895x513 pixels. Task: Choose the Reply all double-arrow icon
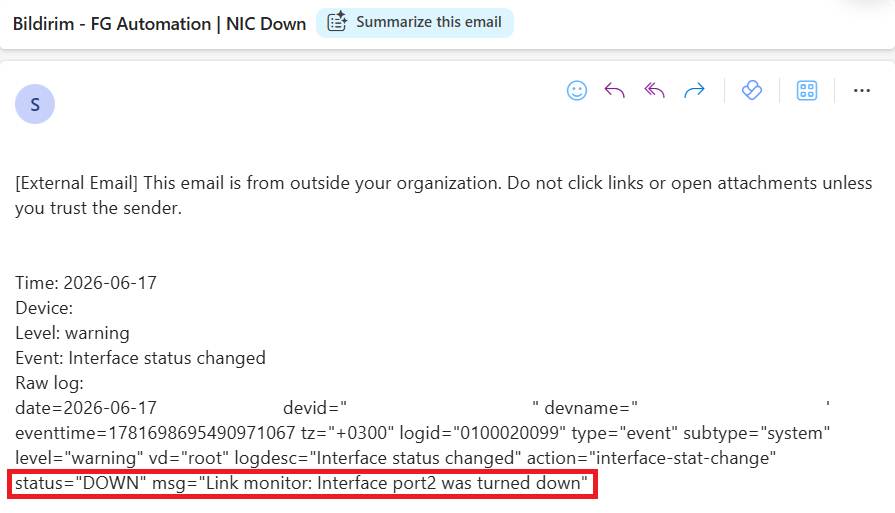click(655, 90)
